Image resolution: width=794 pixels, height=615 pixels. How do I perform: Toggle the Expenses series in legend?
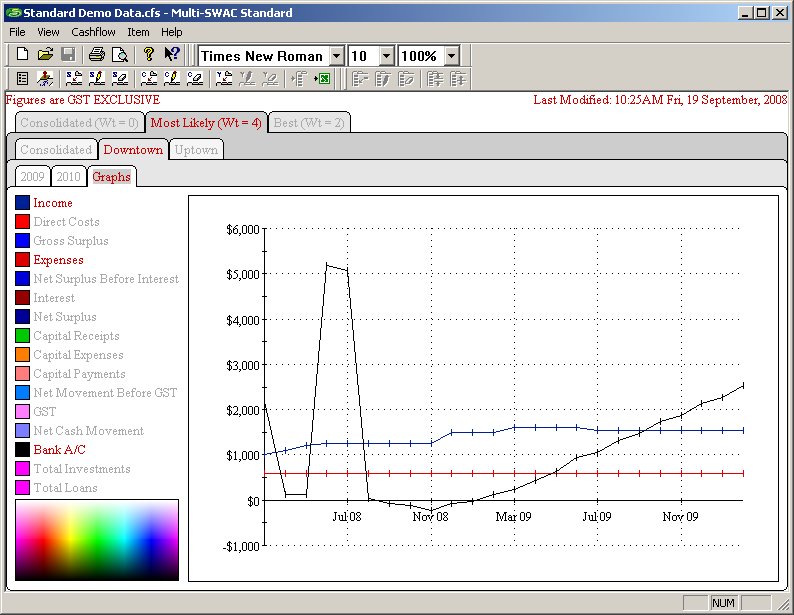tap(58, 260)
